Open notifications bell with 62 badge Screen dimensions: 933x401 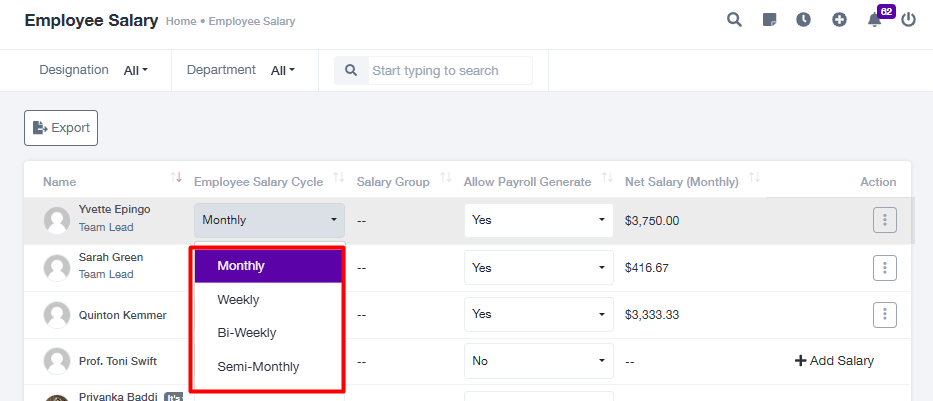point(874,20)
